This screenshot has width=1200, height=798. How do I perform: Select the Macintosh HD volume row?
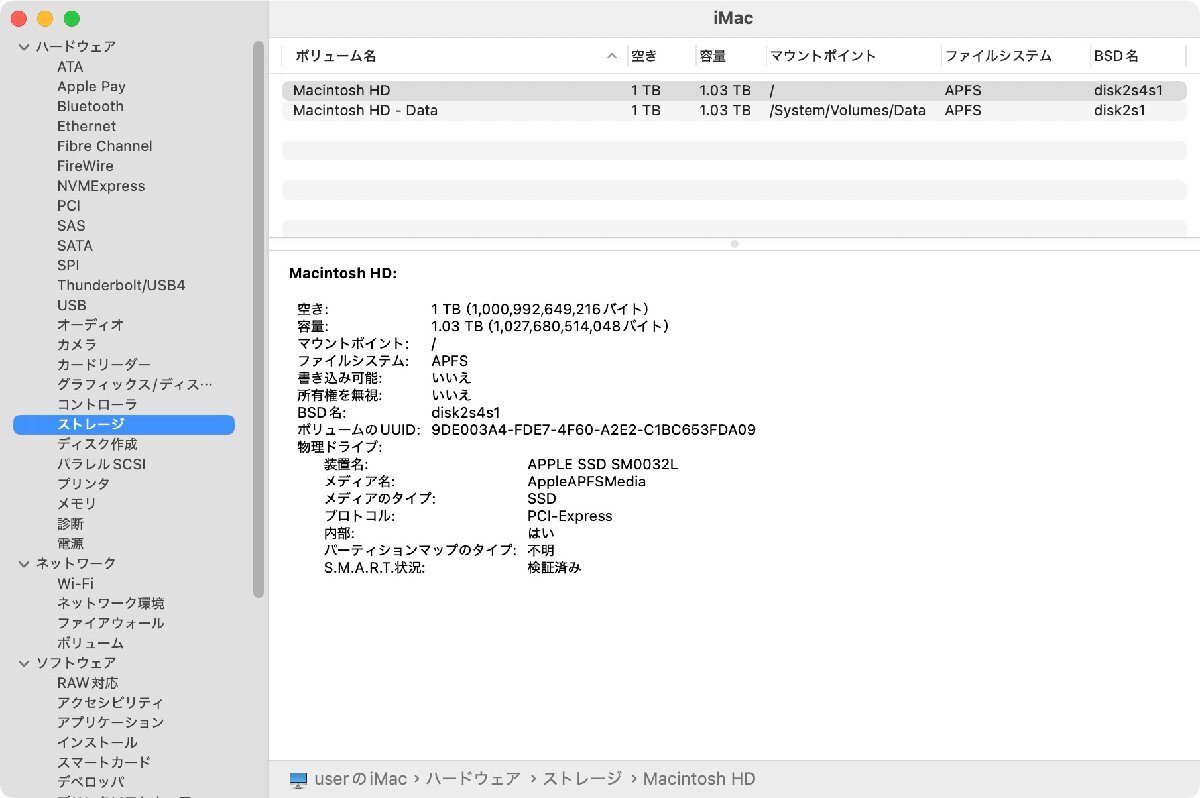click(x=341, y=90)
